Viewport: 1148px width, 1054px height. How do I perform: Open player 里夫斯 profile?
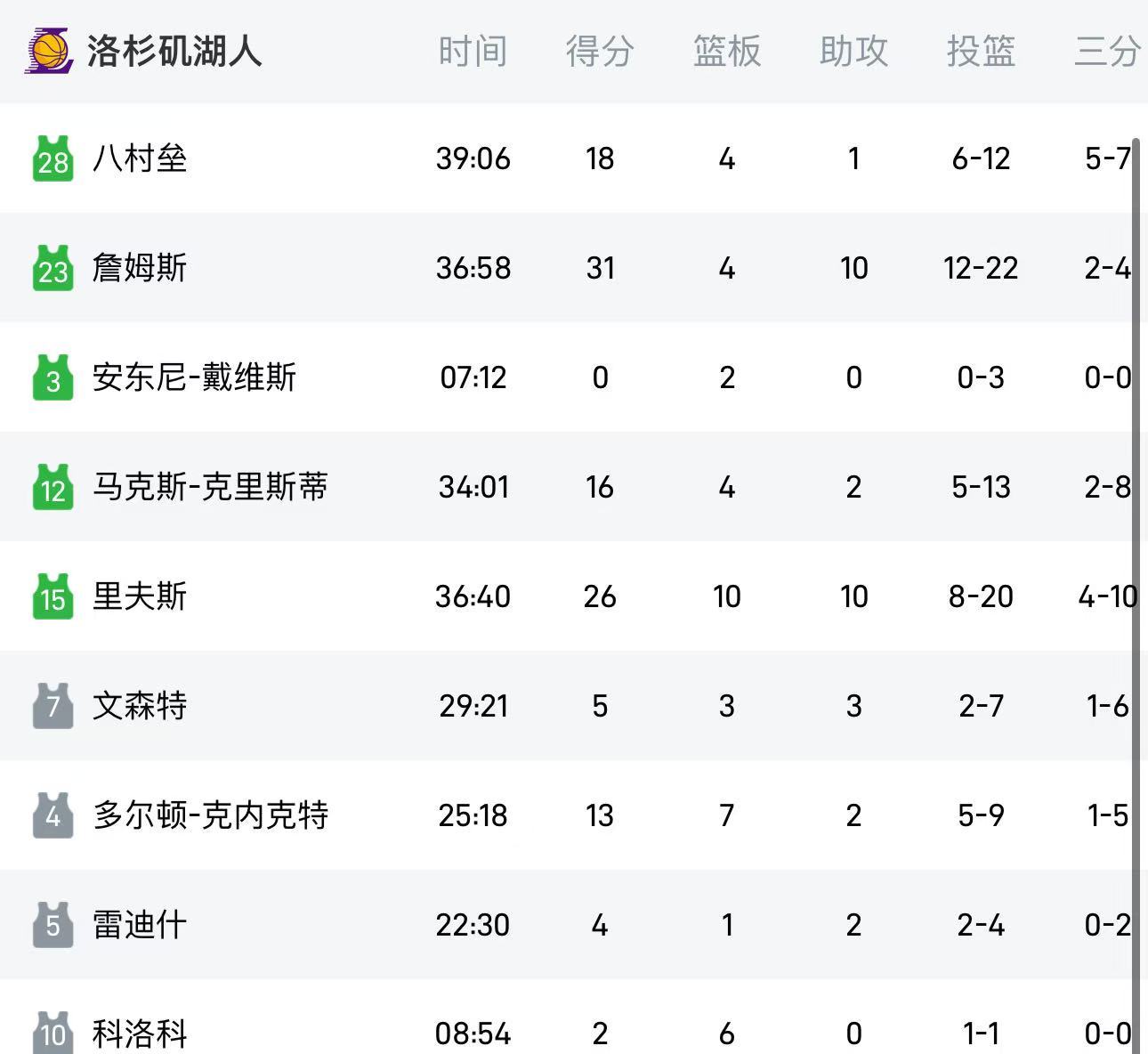(x=140, y=596)
